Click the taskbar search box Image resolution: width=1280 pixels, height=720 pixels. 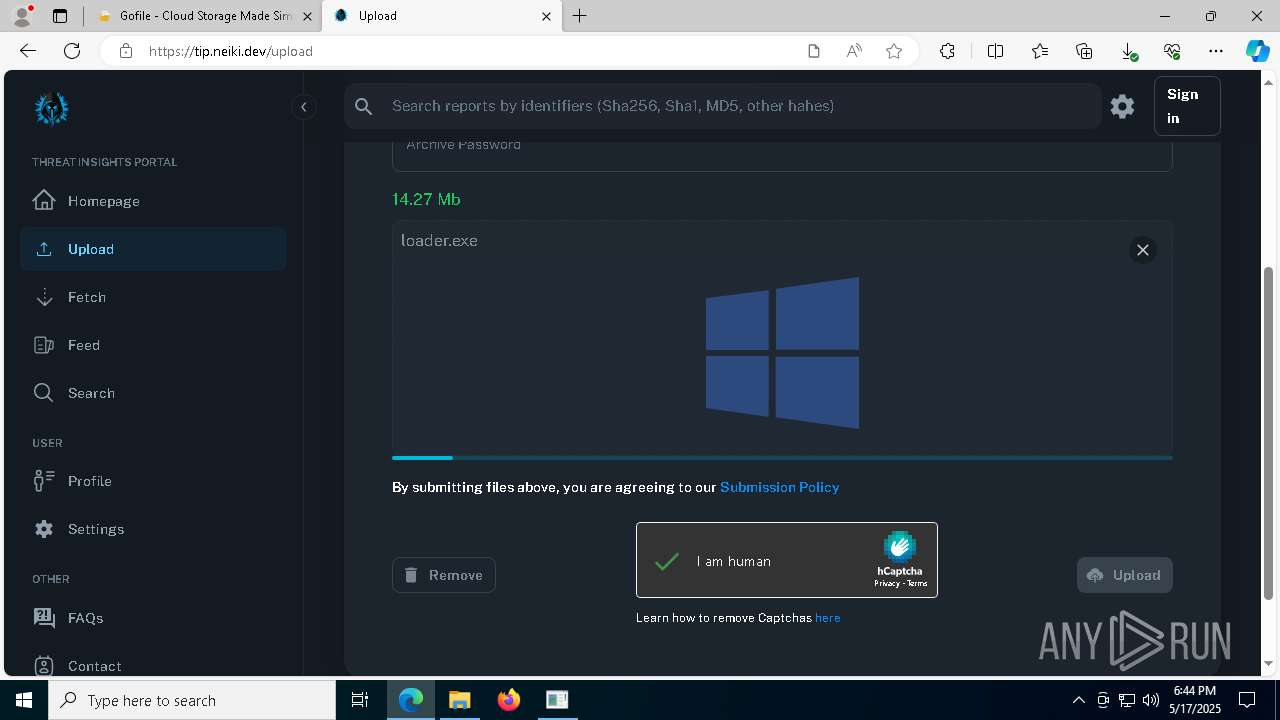192,700
